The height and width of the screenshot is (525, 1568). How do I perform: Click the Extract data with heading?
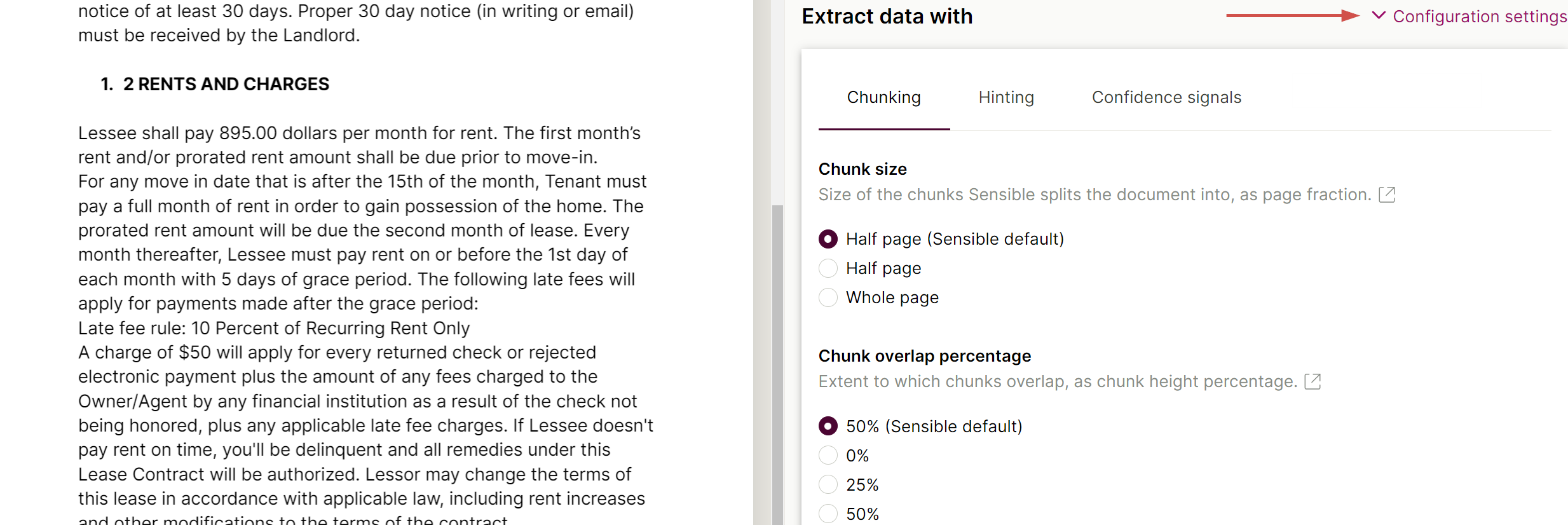[887, 17]
